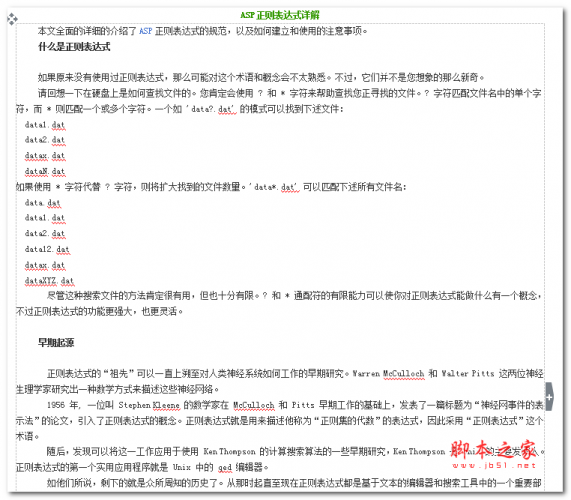Click the name 'Stephen Kleene' in text
This screenshot has width=571, height=500.
click(x=149, y=405)
